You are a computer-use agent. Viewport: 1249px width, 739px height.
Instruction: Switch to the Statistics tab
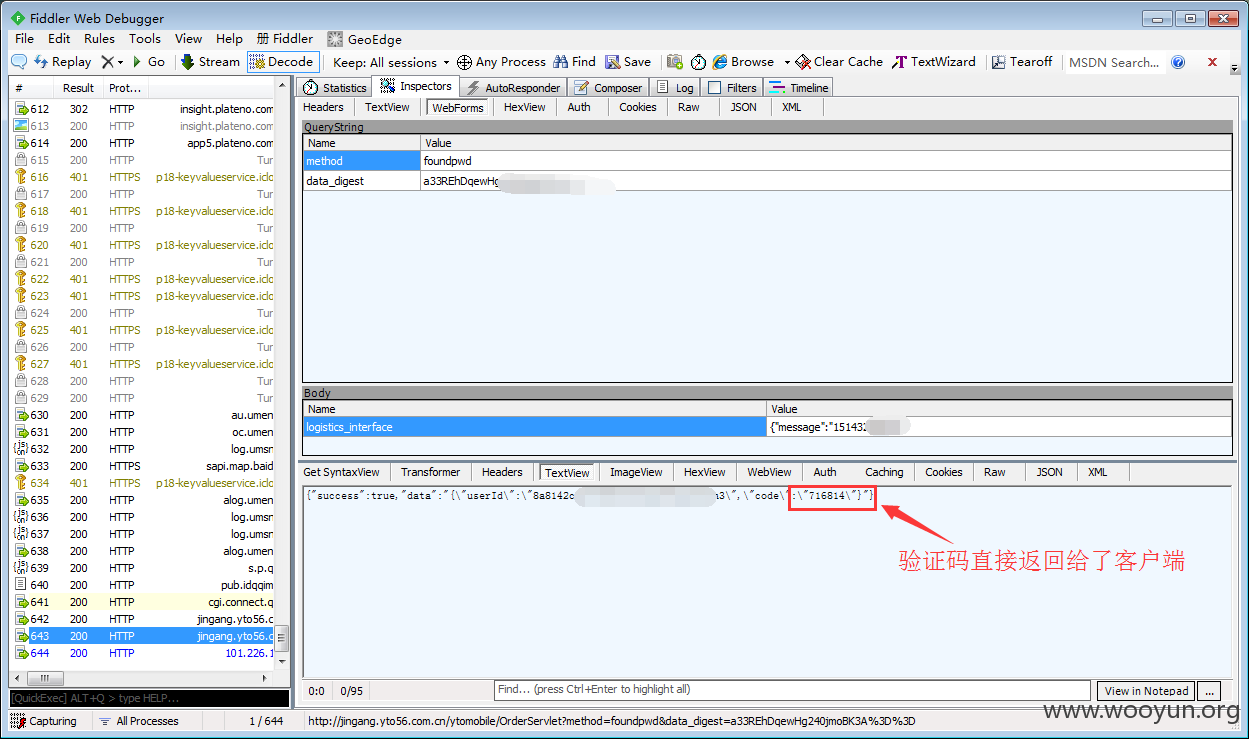[335, 88]
